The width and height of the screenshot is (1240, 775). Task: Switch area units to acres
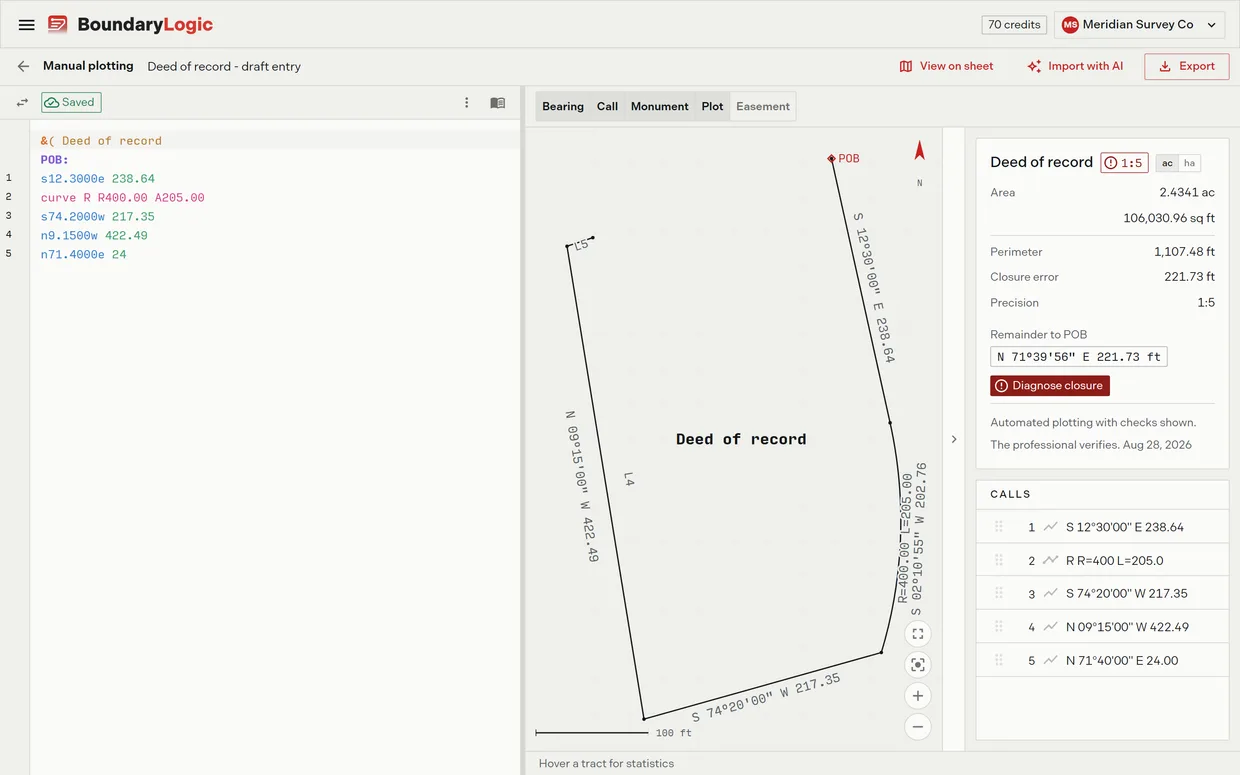point(1167,163)
